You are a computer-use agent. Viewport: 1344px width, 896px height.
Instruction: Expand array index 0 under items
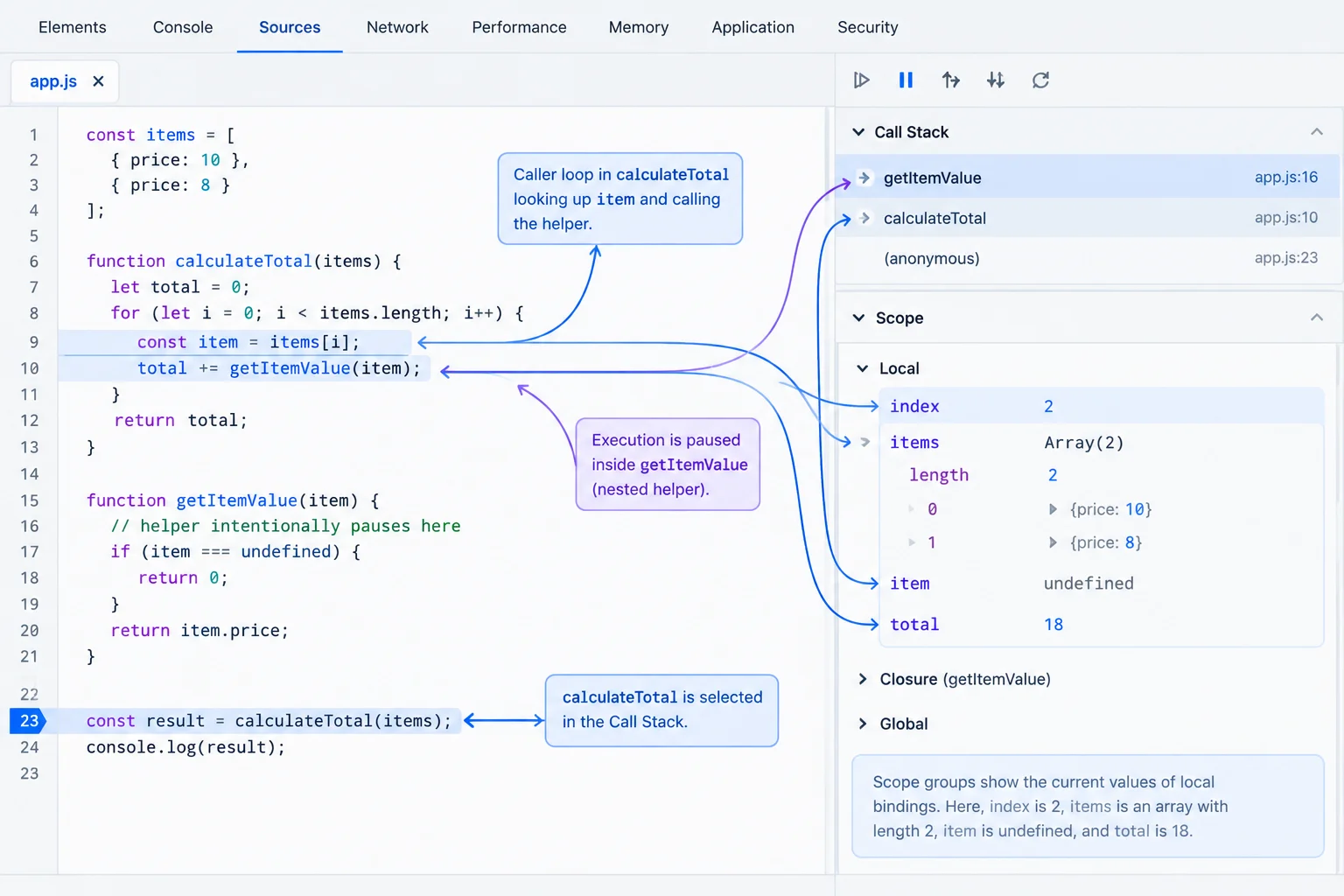911,509
